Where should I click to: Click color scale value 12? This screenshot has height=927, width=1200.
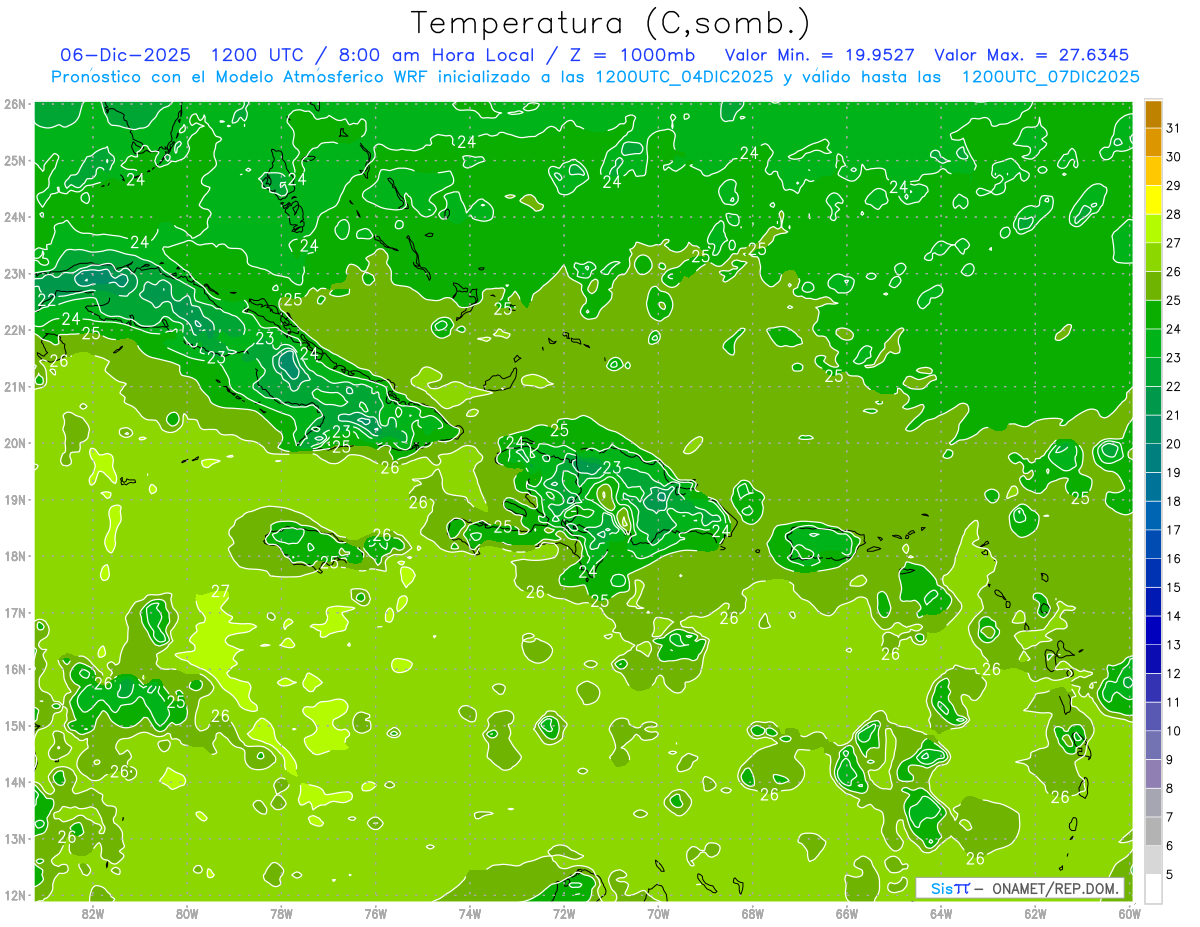click(1173, 673)
